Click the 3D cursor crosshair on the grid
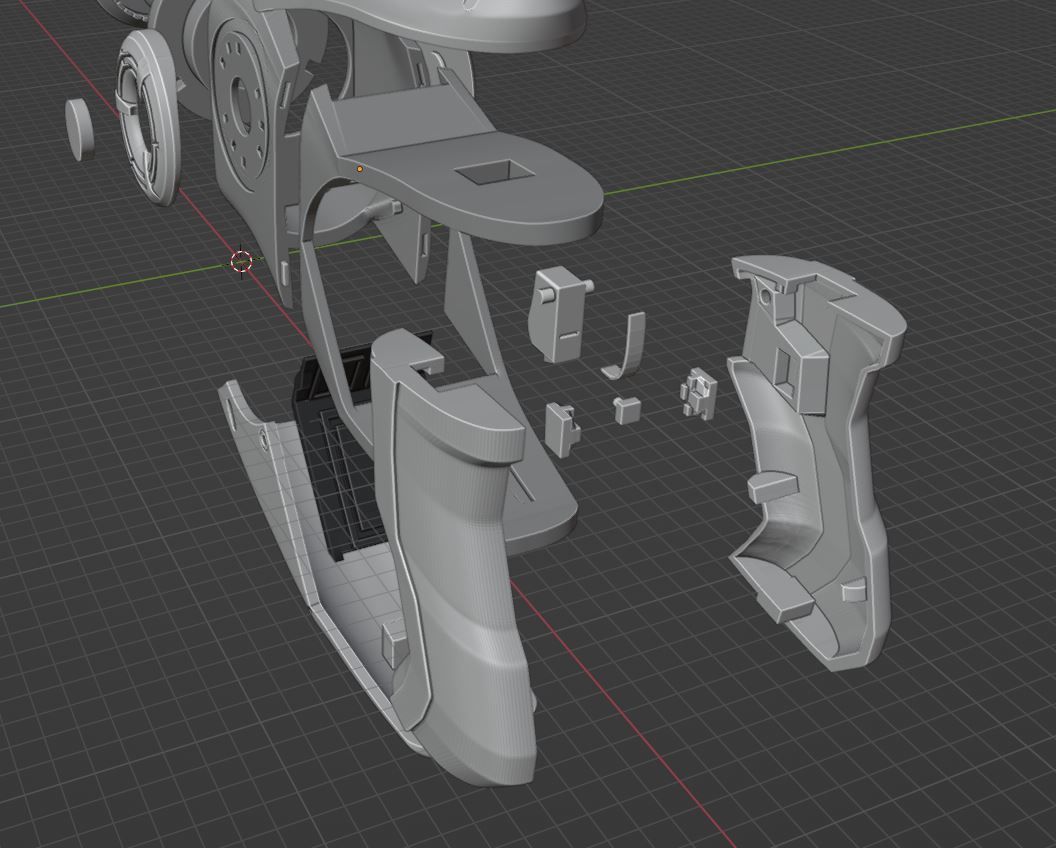1056x848 pixels. point(241,261)
